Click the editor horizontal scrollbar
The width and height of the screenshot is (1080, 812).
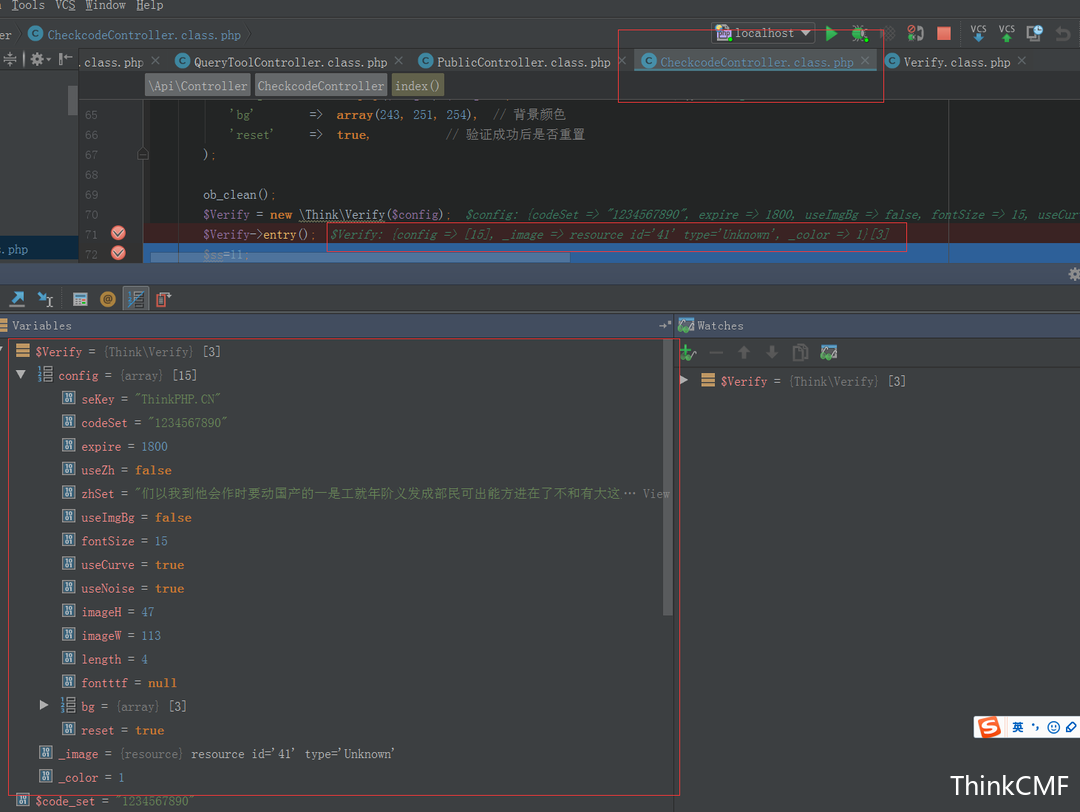point(360,258)
